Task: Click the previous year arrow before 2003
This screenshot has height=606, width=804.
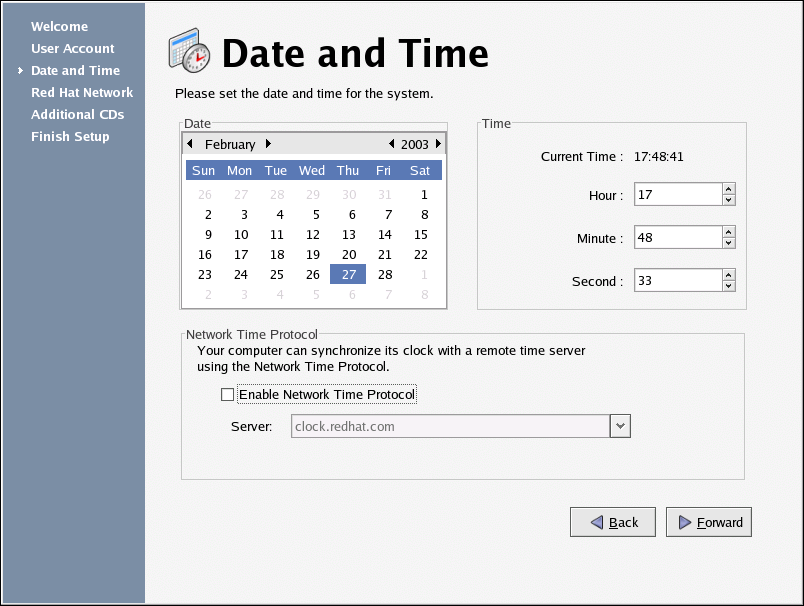Action: (391, 144)
